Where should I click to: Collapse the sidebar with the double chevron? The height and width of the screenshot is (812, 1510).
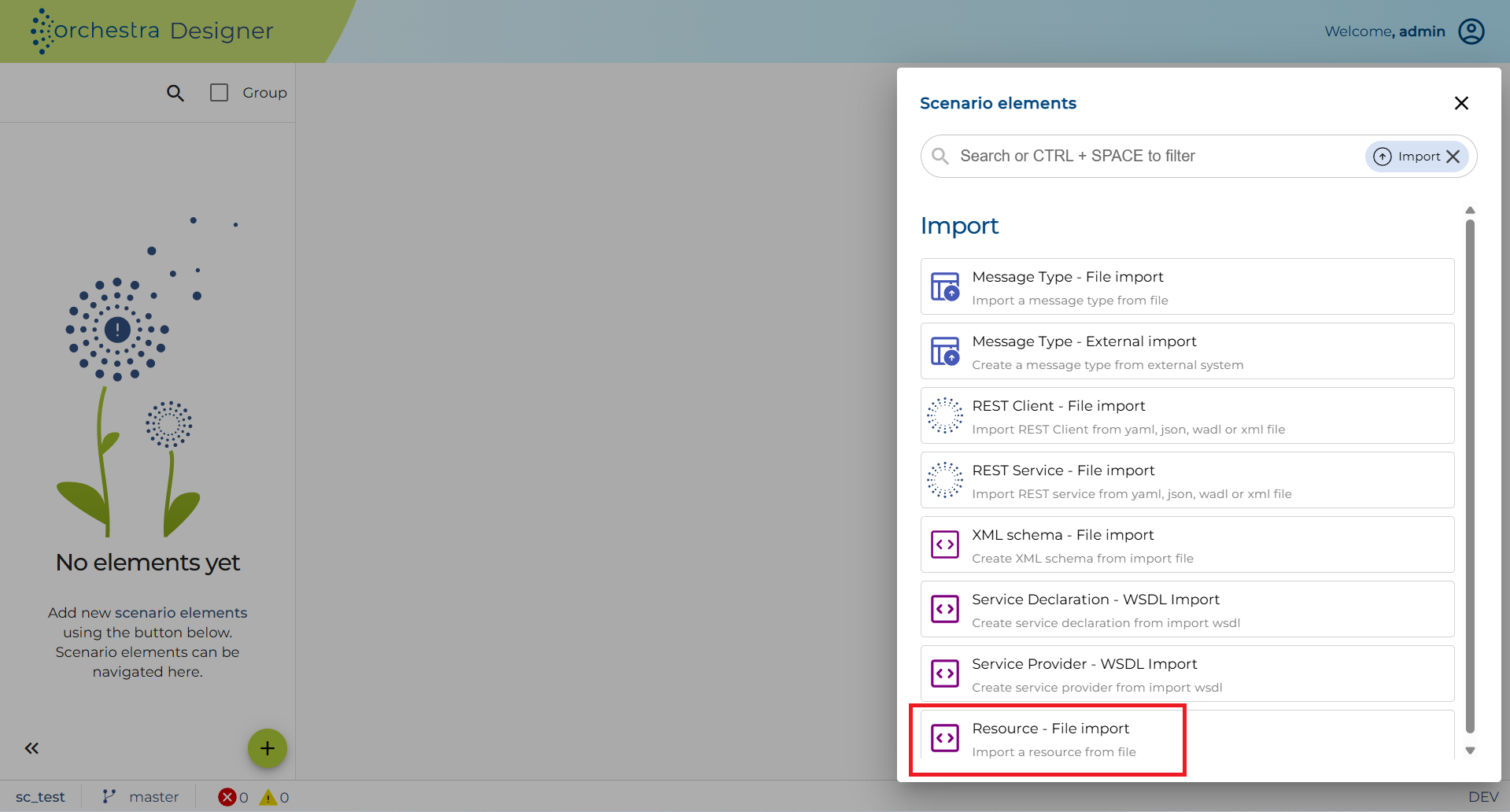coord(31,748)
